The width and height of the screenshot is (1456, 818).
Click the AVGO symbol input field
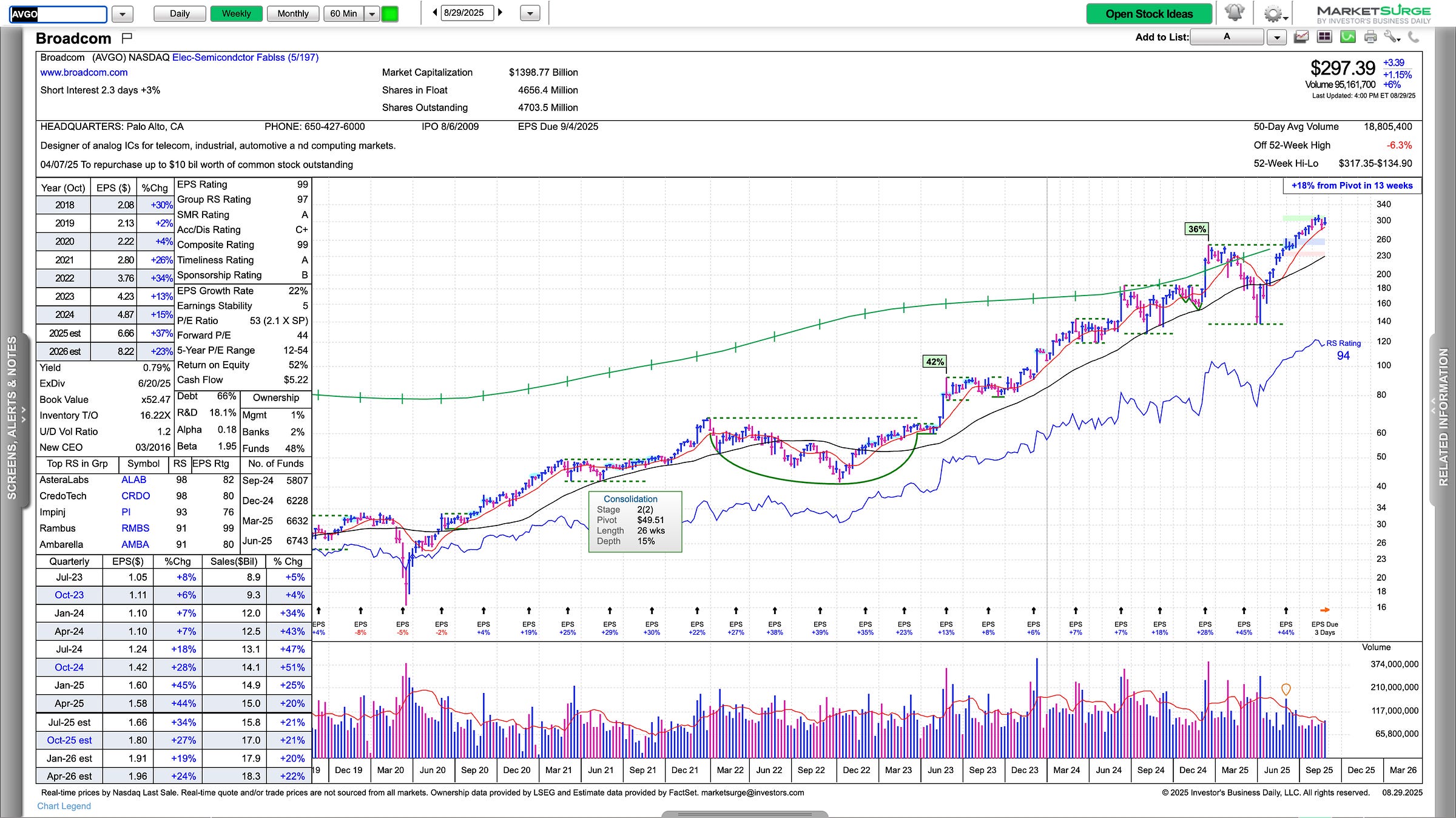58,14
